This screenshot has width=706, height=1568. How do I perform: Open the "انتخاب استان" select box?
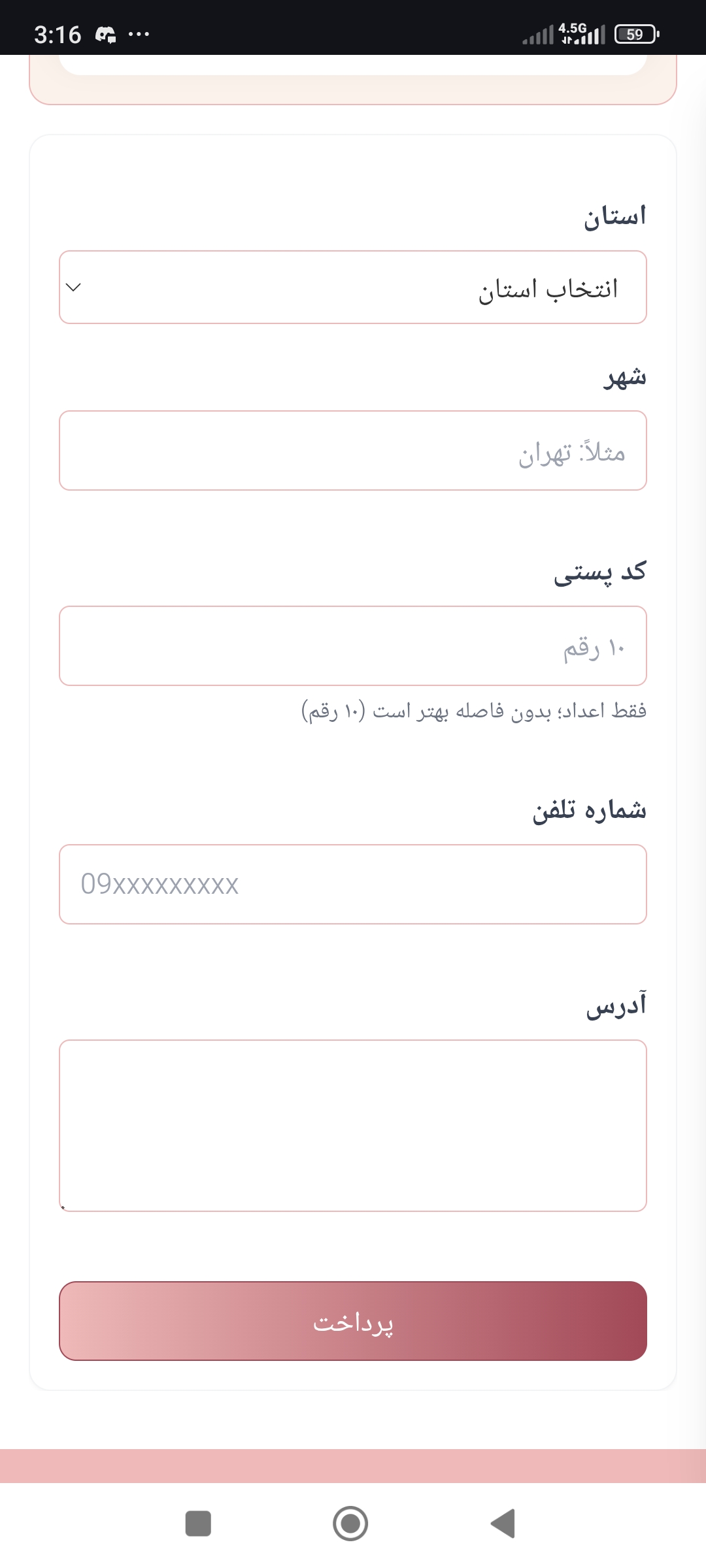[353, 287]
